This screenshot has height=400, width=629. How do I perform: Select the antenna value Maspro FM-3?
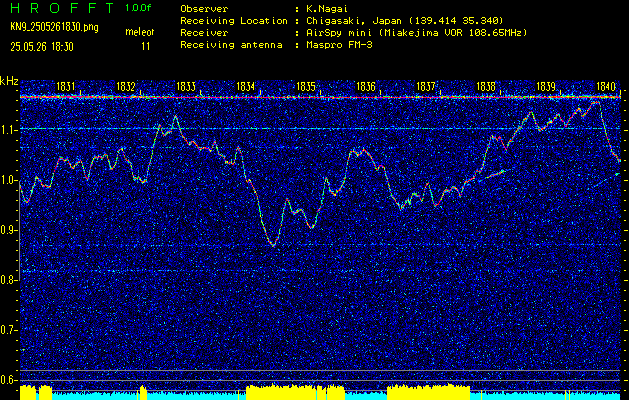(339, 45)
